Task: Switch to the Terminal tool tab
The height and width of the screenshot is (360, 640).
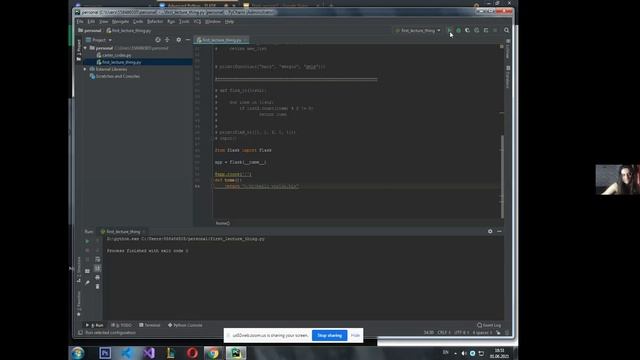Action: 149,325
